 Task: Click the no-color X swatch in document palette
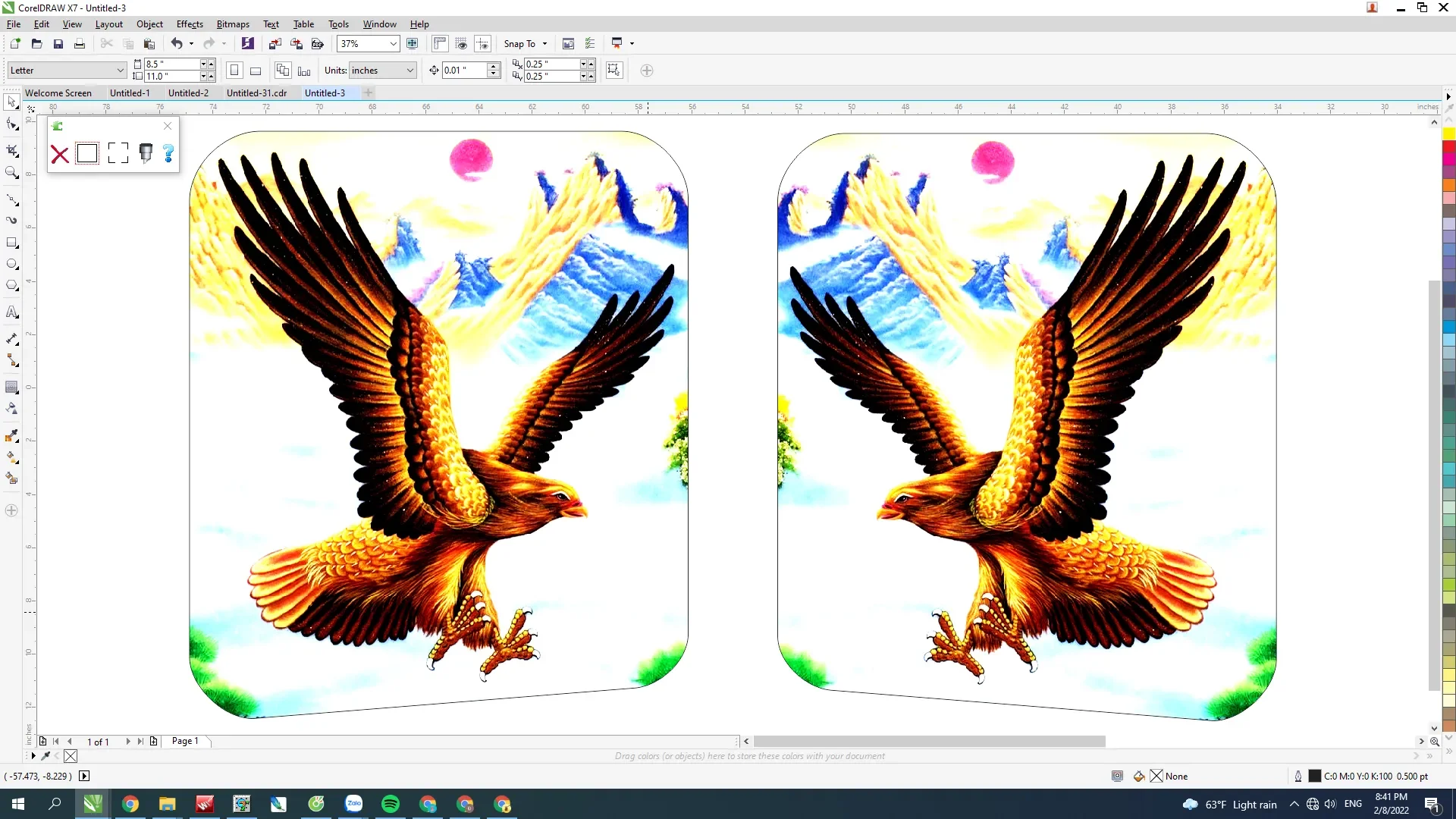pyautogui.click(x=71, y=756)
